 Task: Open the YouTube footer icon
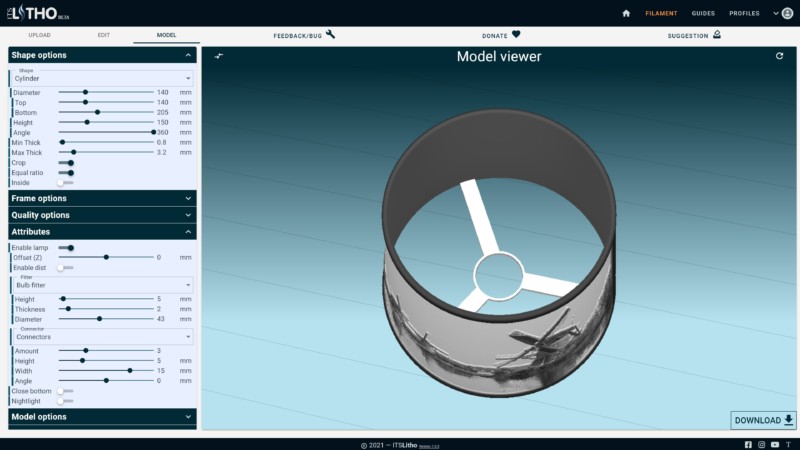[774, 445]
